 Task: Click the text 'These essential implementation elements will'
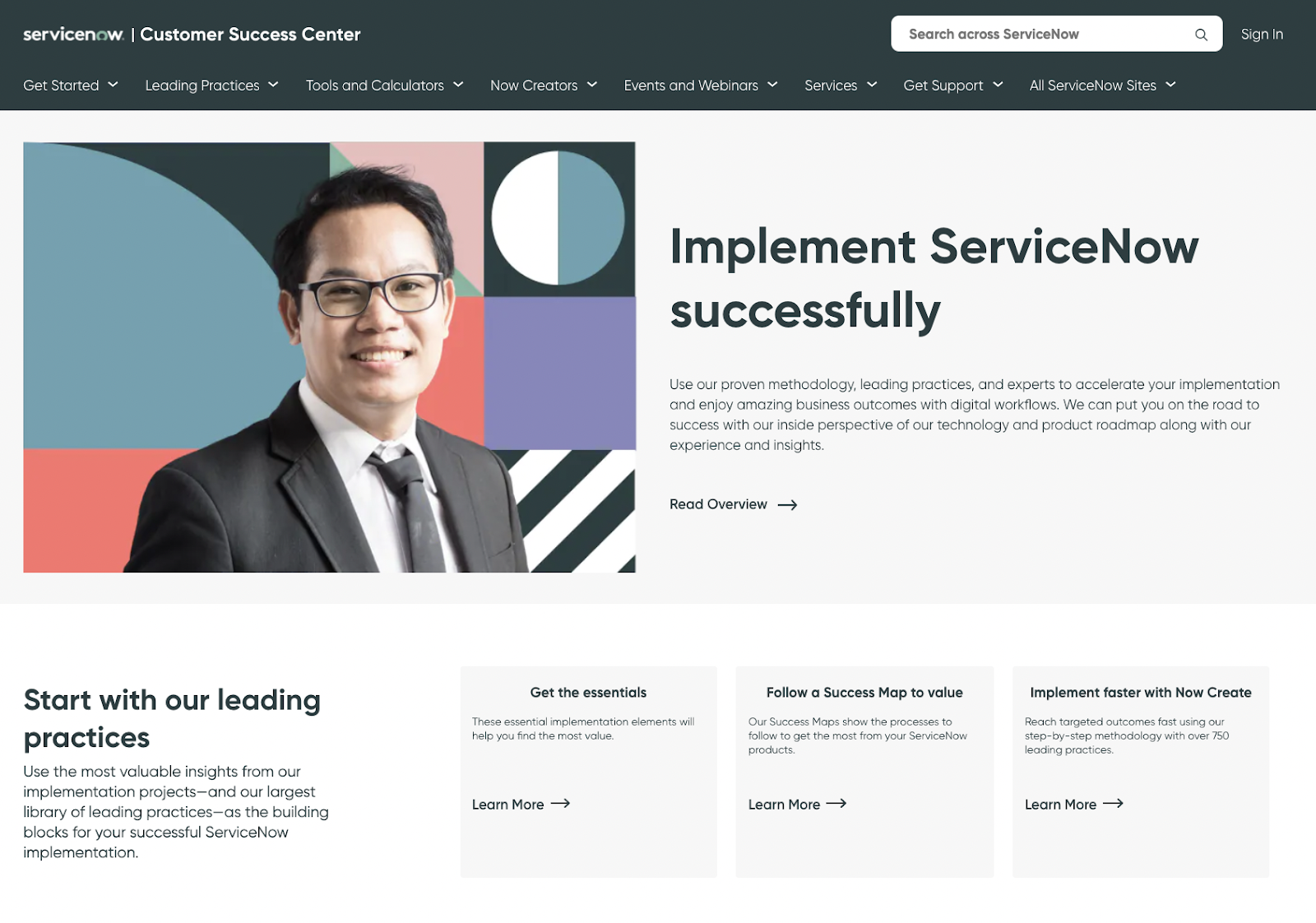583,721
